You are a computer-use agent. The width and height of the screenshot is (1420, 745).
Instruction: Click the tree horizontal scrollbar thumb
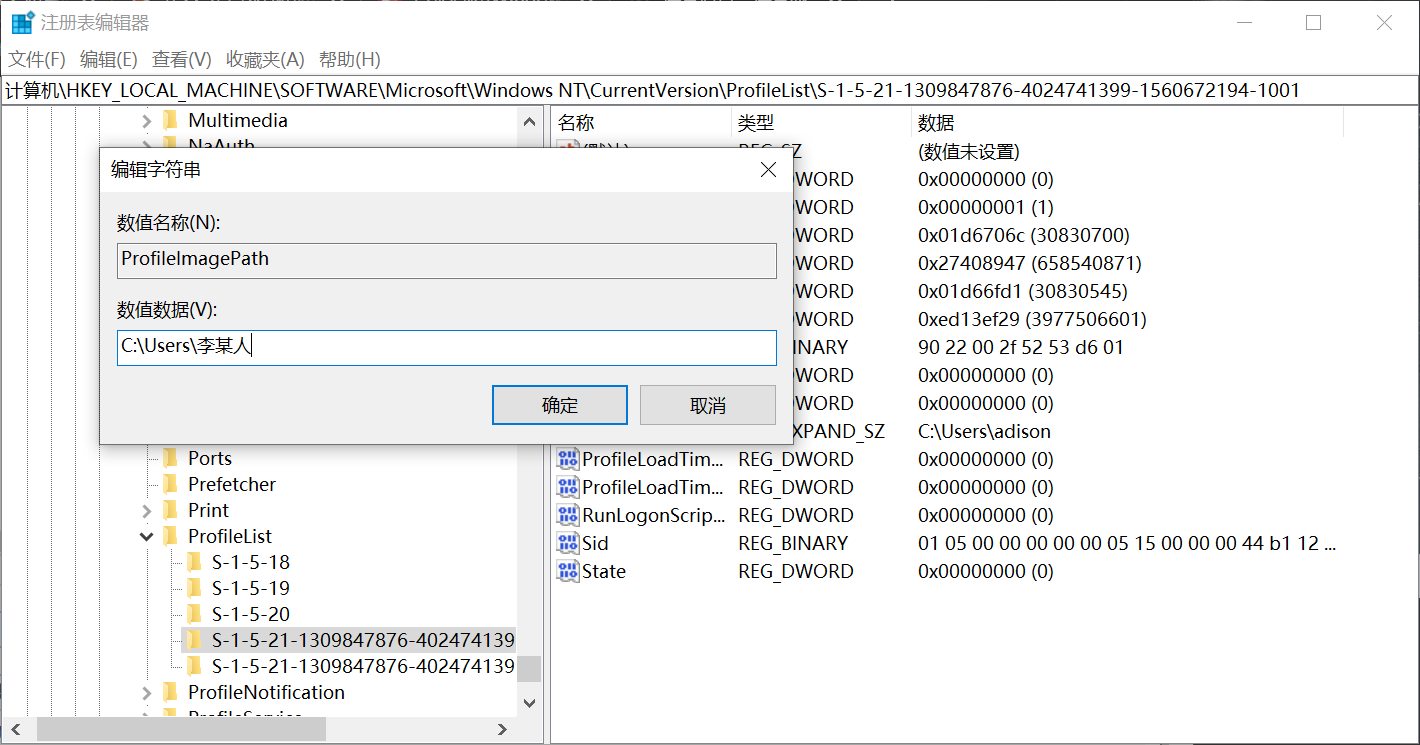tap(182, 729)
